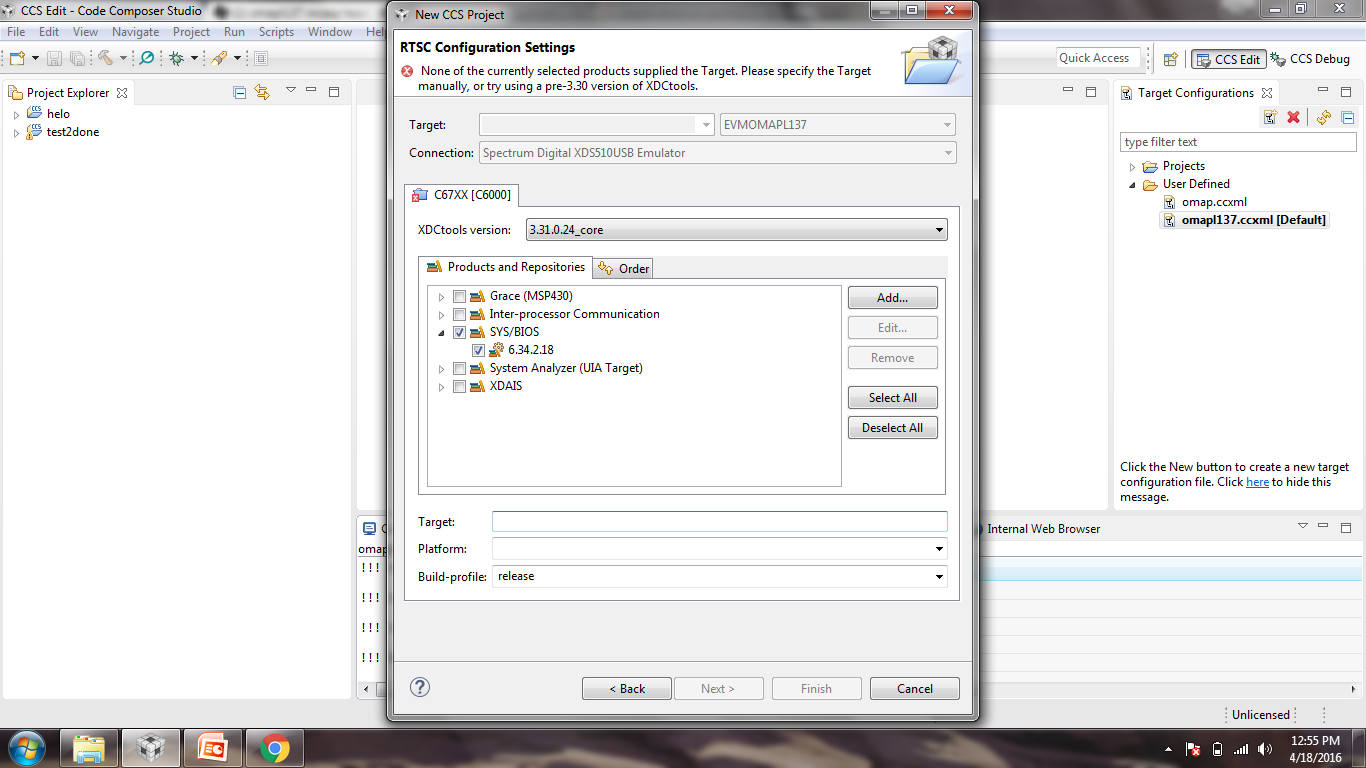Open Scripts menu
This screenshot has width=1366, height=768.
click(276, 32)
